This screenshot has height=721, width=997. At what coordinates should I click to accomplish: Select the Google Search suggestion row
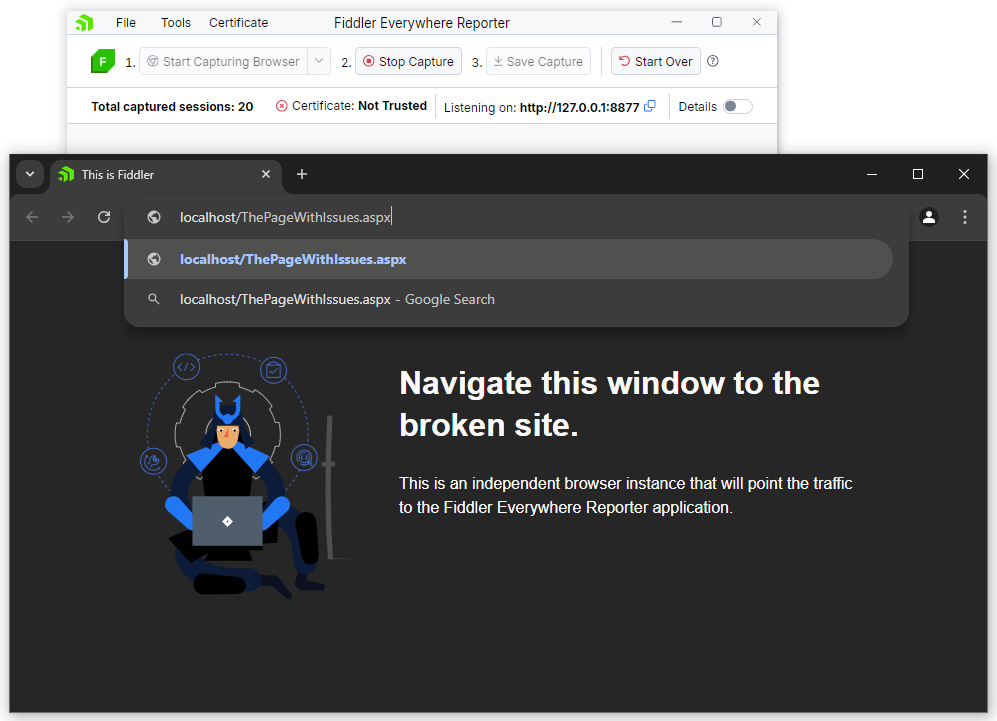509,299
